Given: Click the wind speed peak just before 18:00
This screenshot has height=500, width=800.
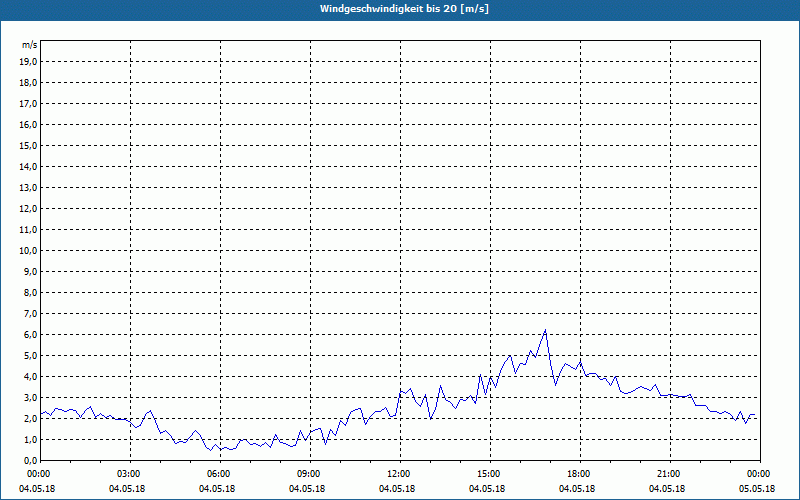Looking at the screenshot, I should click(x=545, y=330).
